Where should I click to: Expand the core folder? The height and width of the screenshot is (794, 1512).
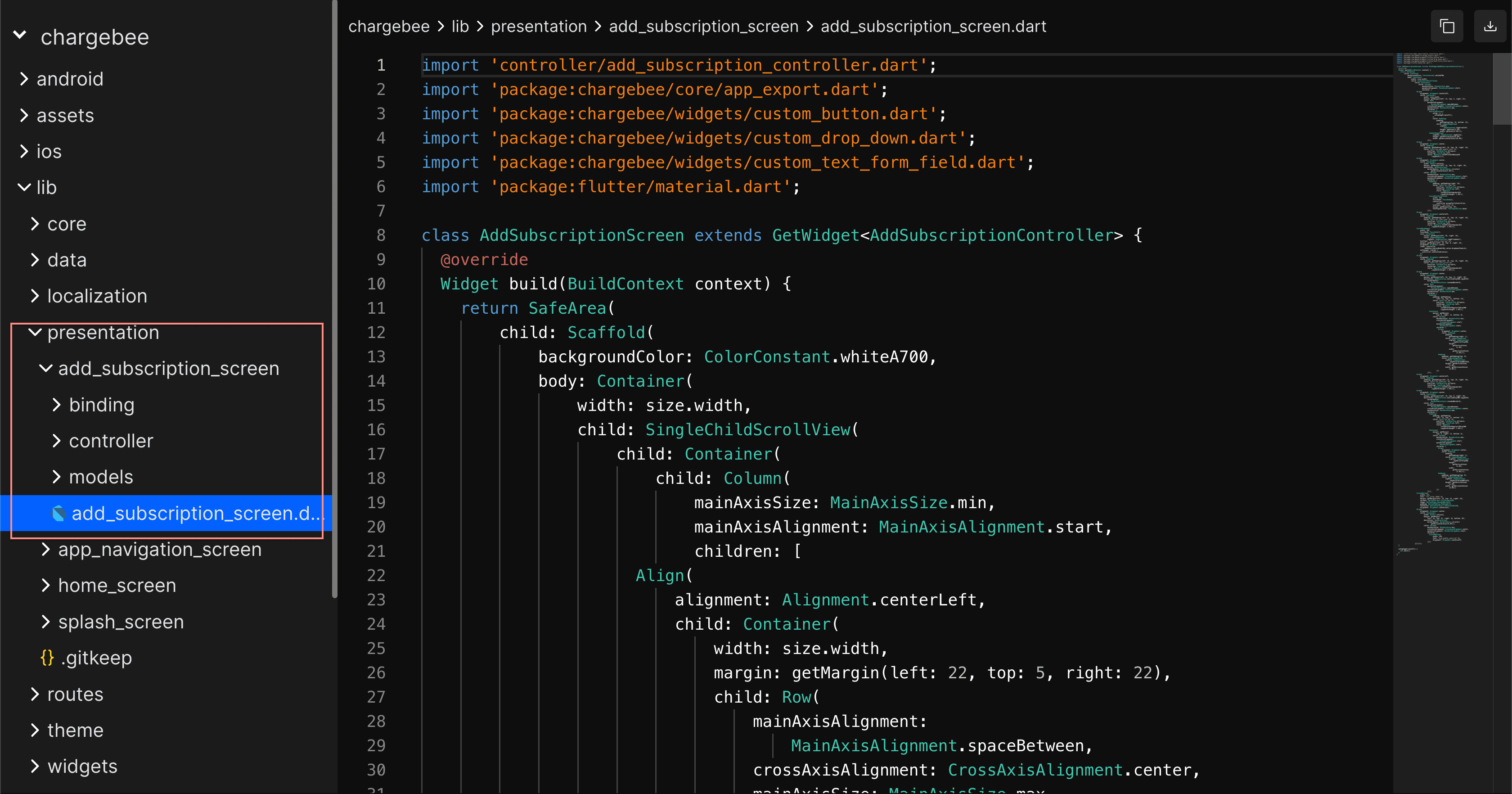(x=35, y=224)
